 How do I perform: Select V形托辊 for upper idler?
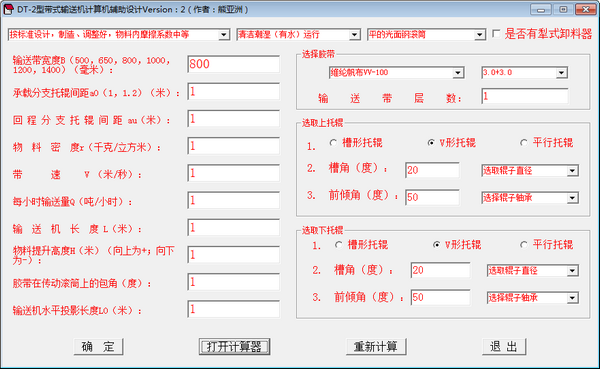point(431,143)
